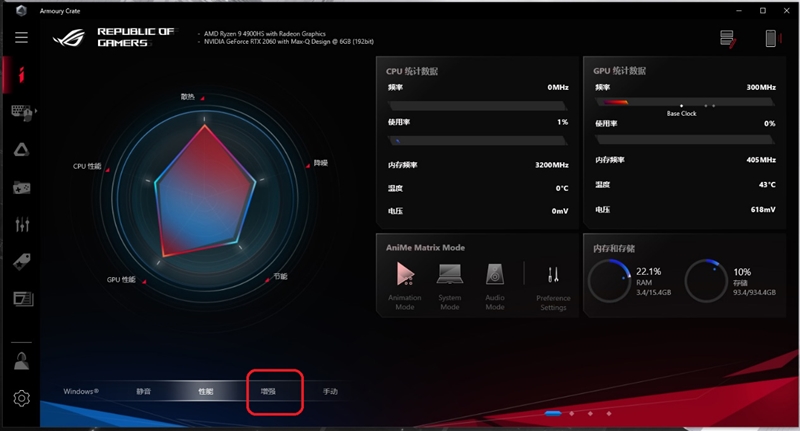This screenshot has width=800, height=431.
Task: Minimize the Armoury Crate window
Action: tap(739, 11)
